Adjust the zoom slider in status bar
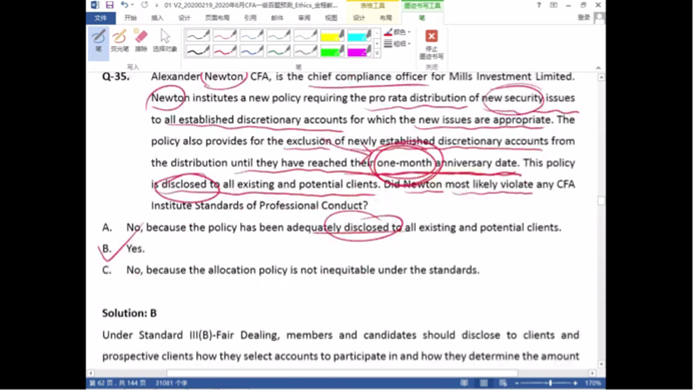Viewport: 693px width, 390px height. [550, 383]
